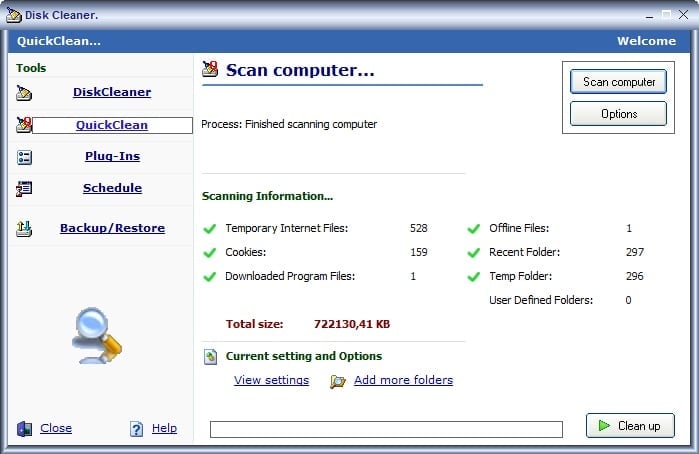Click the Schedule calendar icon

click(x=24, y=189)
